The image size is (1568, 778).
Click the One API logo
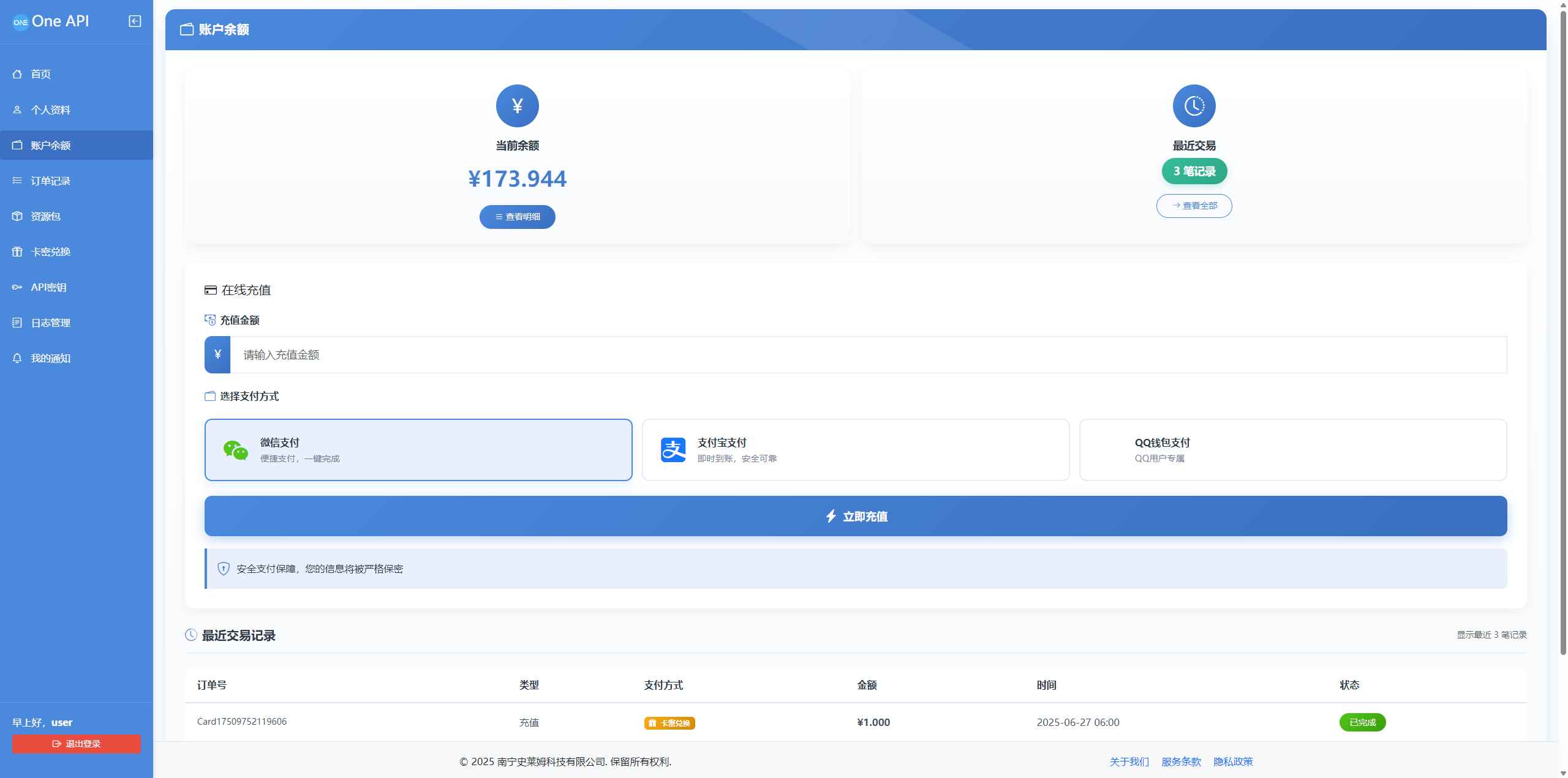[x=51, y=20]
